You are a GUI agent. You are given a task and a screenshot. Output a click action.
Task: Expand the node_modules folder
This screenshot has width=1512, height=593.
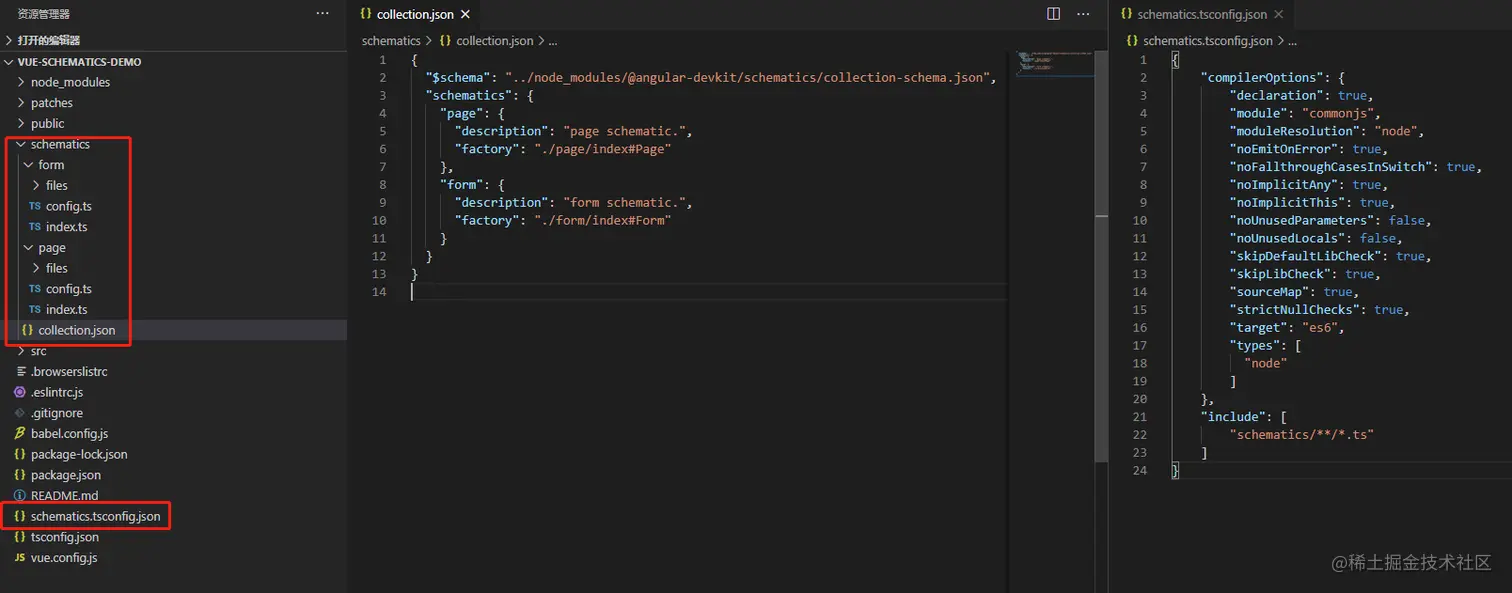point(70,82)
